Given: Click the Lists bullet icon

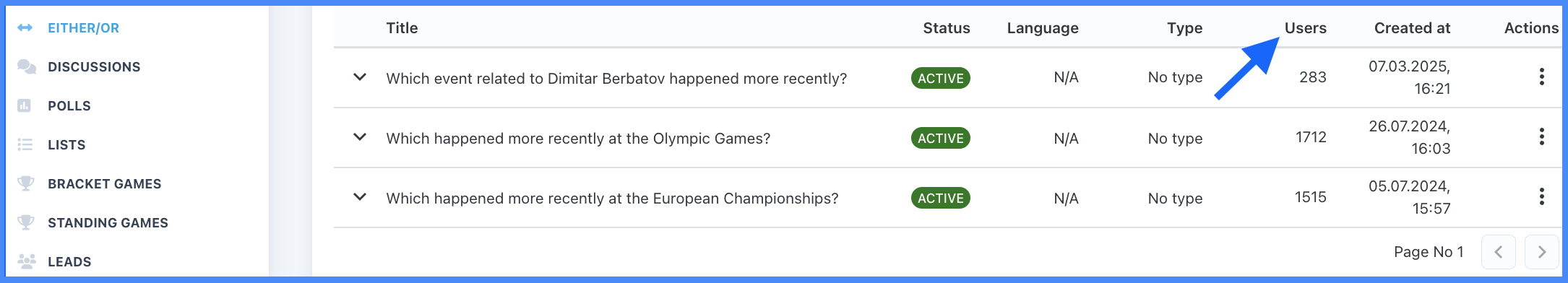Looking at the screenshot, I should pyautogui.click(x=25, y=145).
